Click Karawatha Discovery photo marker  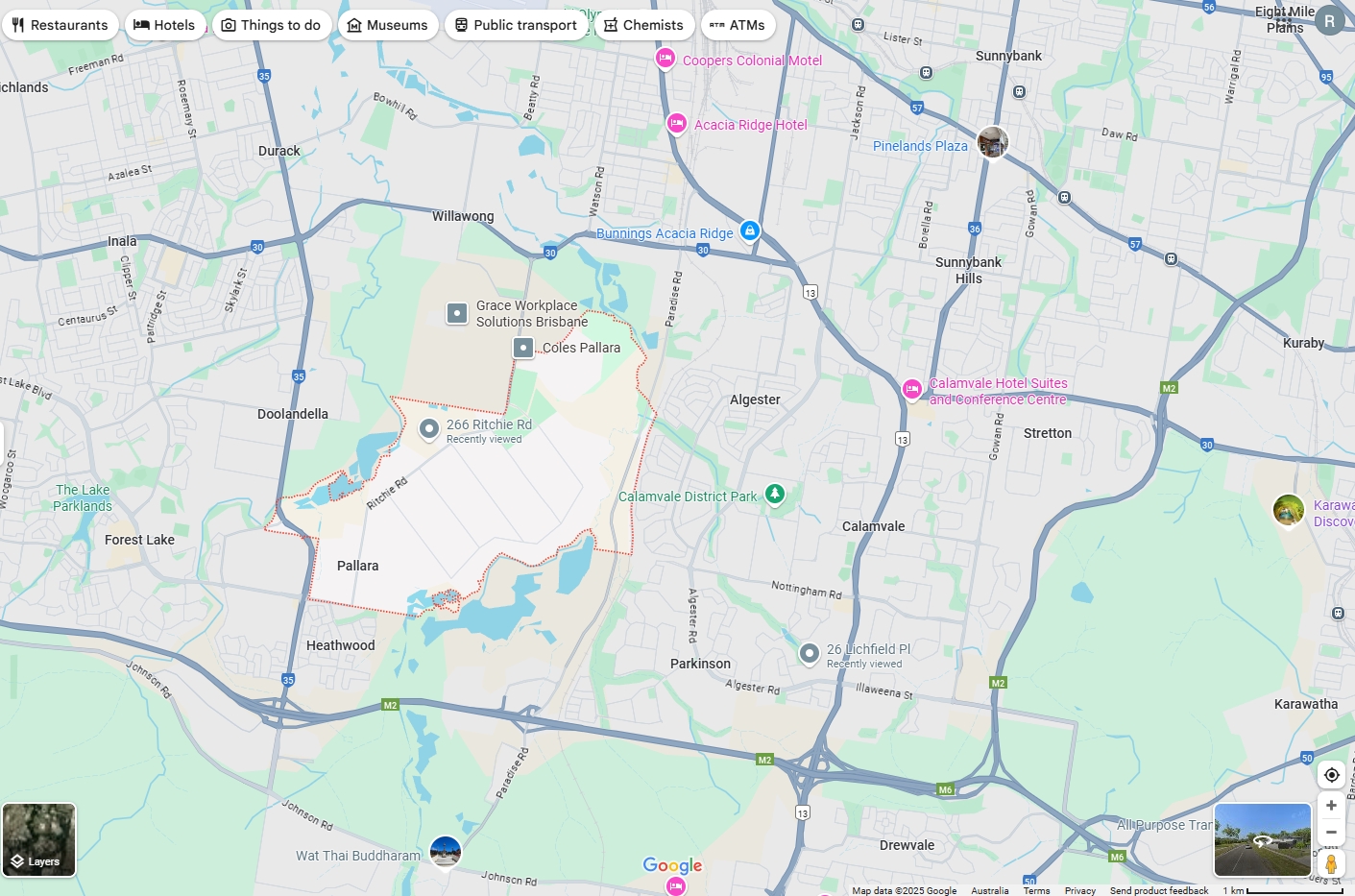click(1289, 511)
